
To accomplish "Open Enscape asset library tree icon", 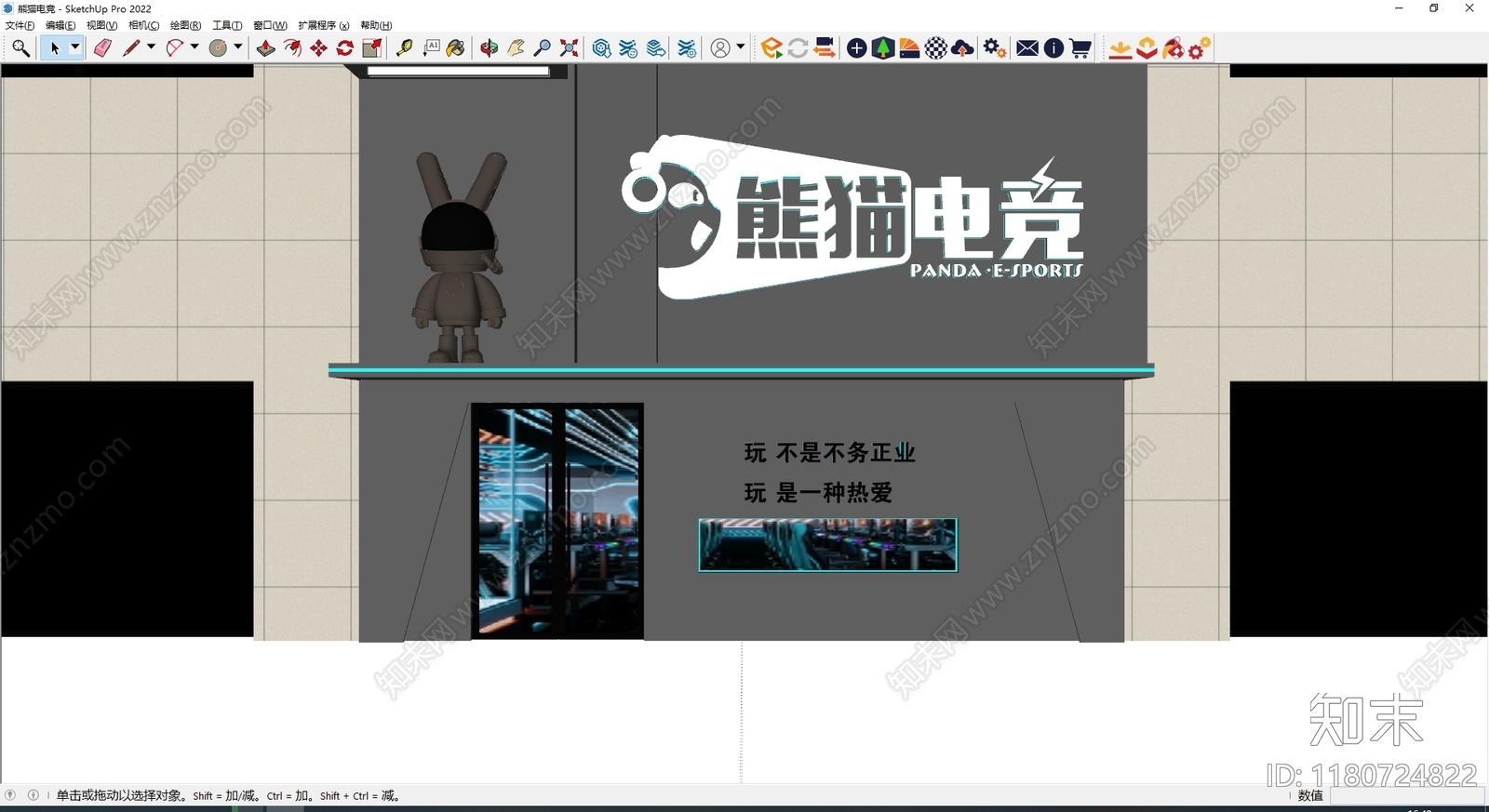I will click(883, 47).
